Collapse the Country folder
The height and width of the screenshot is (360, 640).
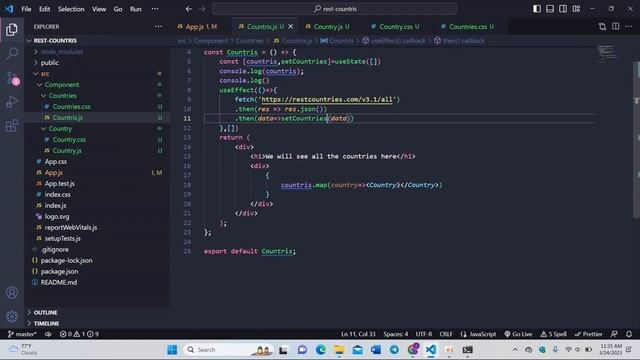(x=97, y=129)
